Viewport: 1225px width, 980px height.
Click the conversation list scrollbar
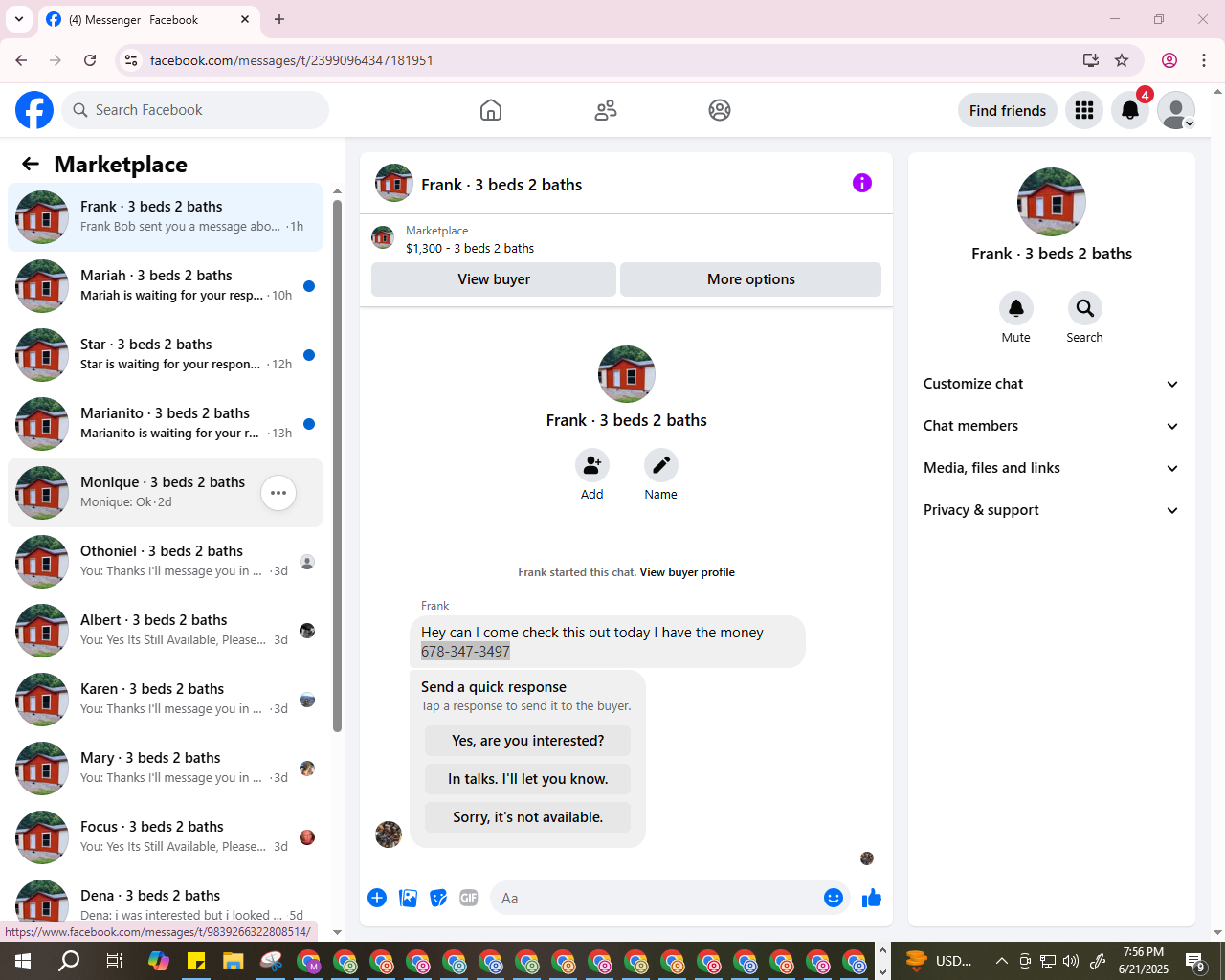(x=337, y=466)
